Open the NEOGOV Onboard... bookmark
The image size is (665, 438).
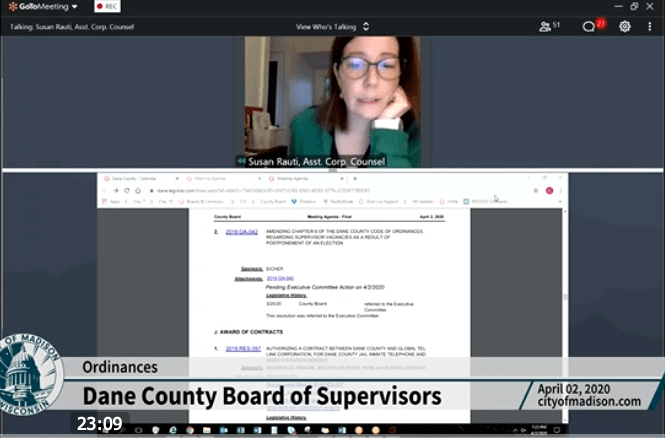pyautogui.click(x=486, y=202)
